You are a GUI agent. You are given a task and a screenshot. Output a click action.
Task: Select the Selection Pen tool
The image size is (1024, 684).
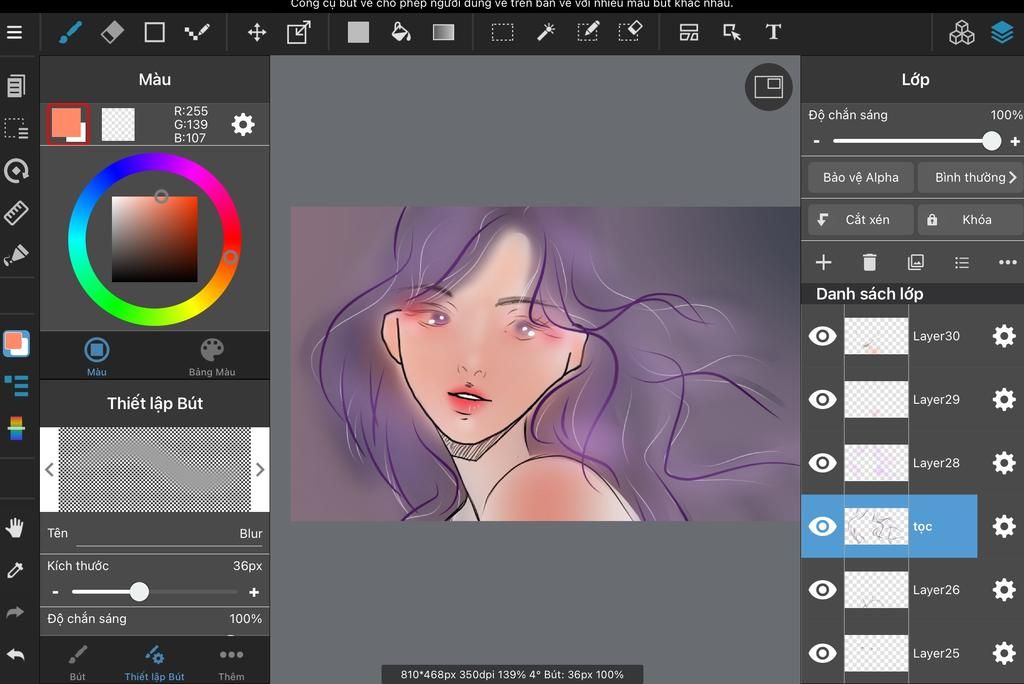click(x=588, y=32)
